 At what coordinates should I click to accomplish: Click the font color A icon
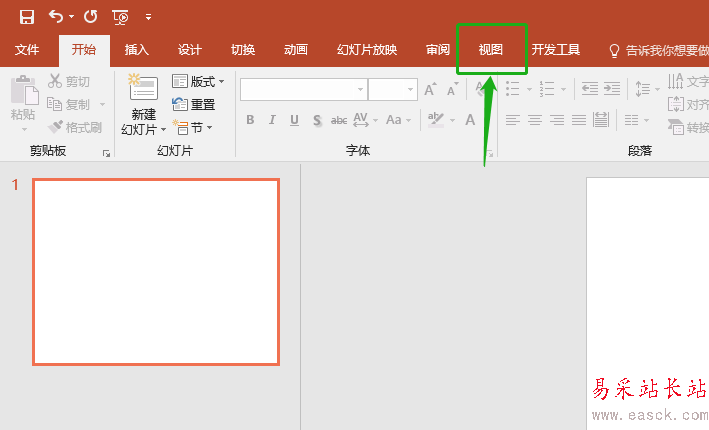click(x=470, y=120)
